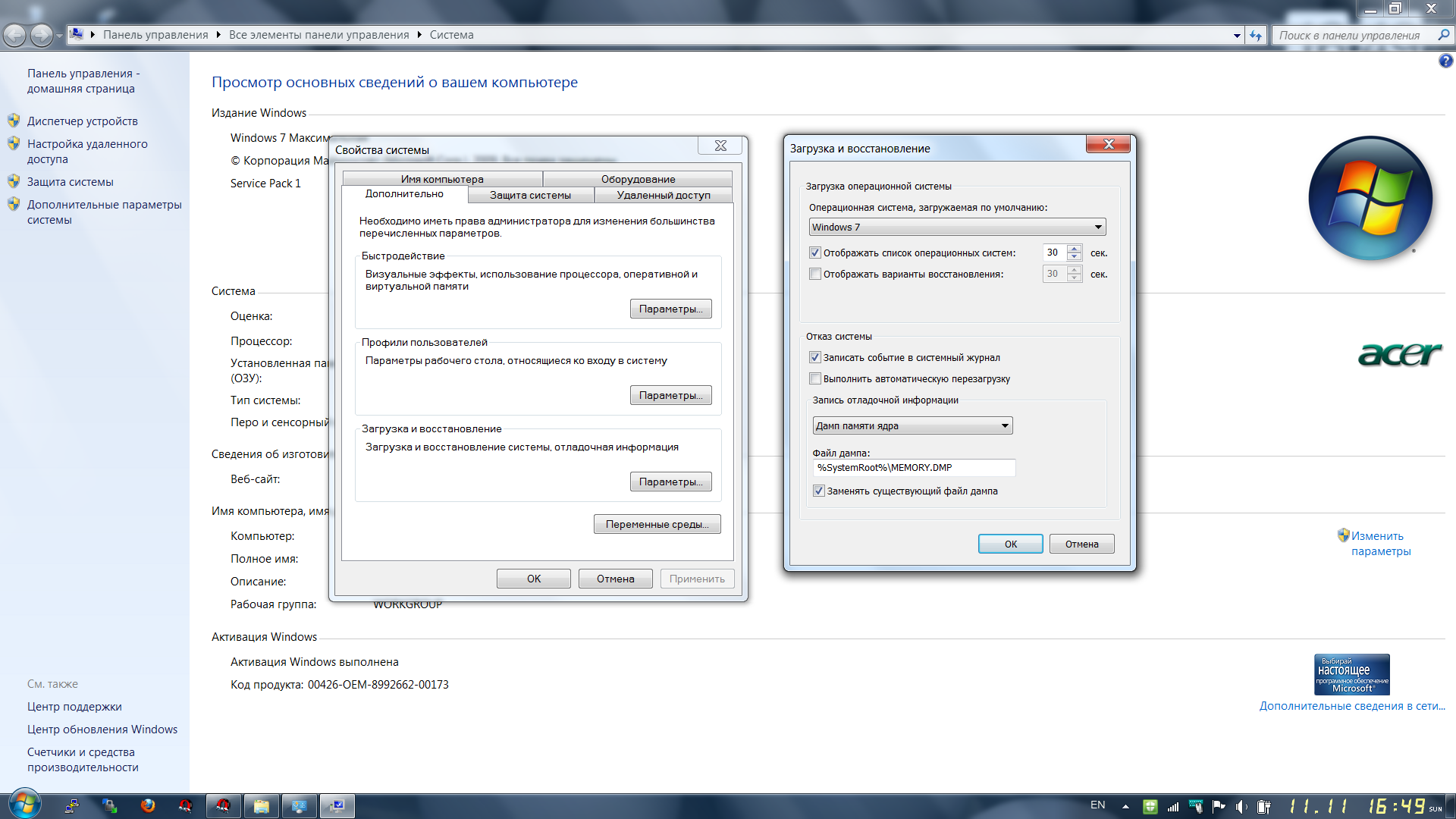Click the Файл дампа path field
The image size is (1456, 819).
pos(914,468)
